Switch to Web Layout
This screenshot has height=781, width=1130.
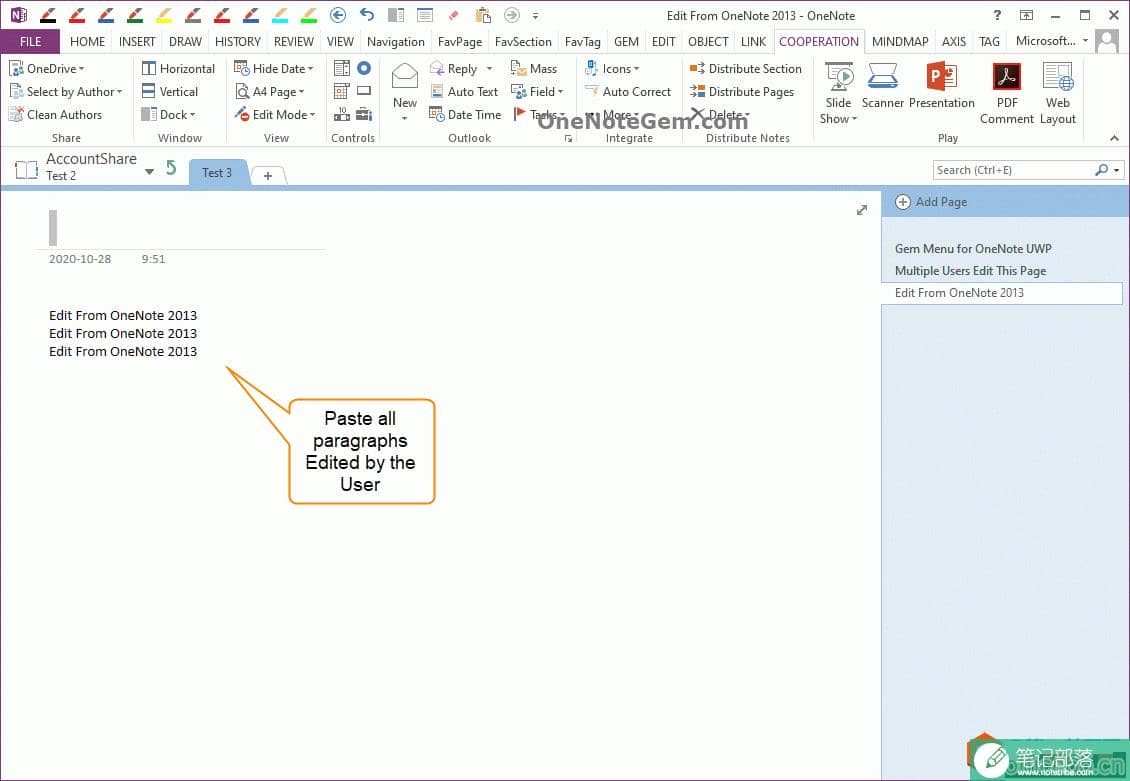(1058, 94)
